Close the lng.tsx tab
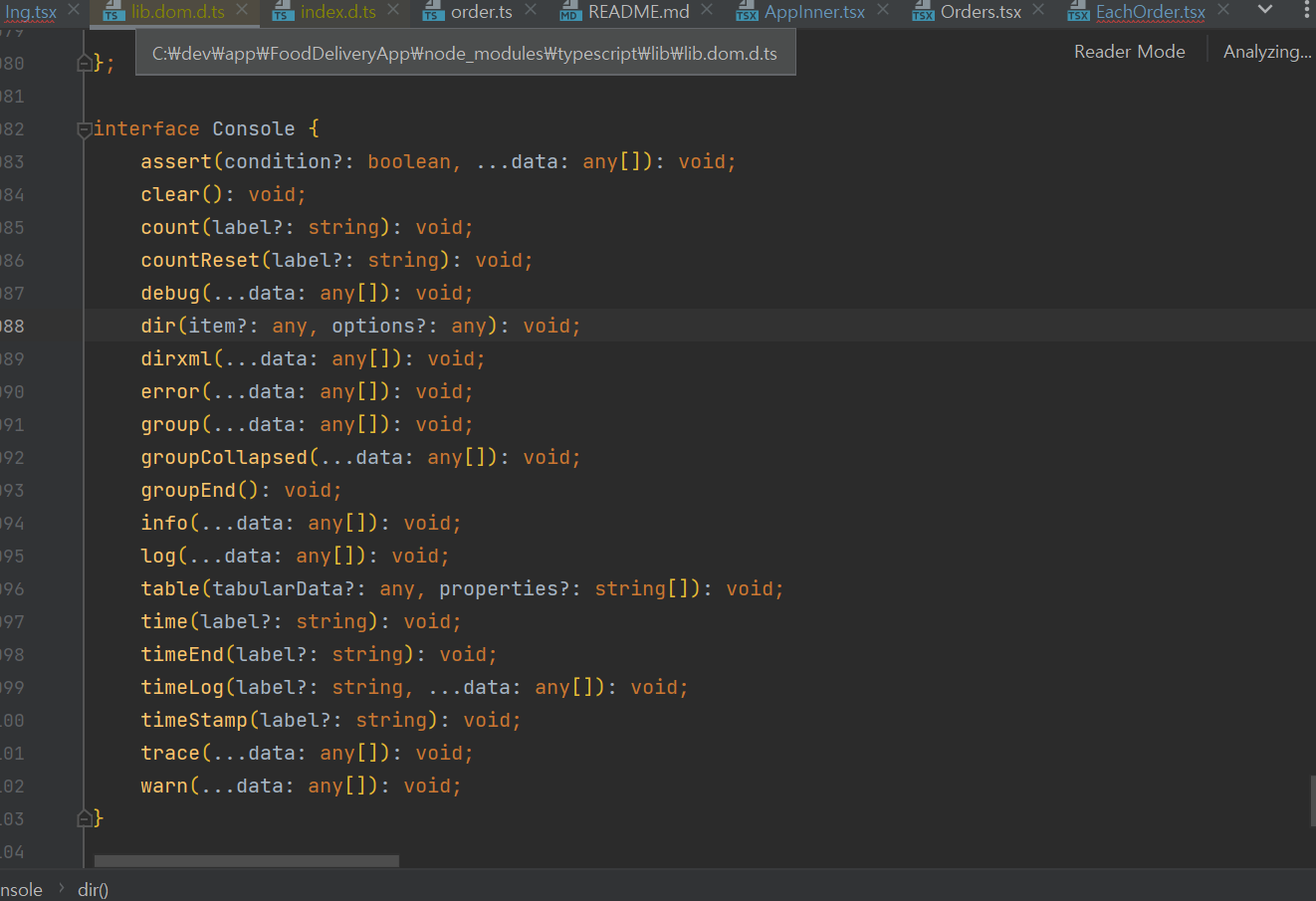This screenshot has height=901, width=1316. tap(74, 10)
